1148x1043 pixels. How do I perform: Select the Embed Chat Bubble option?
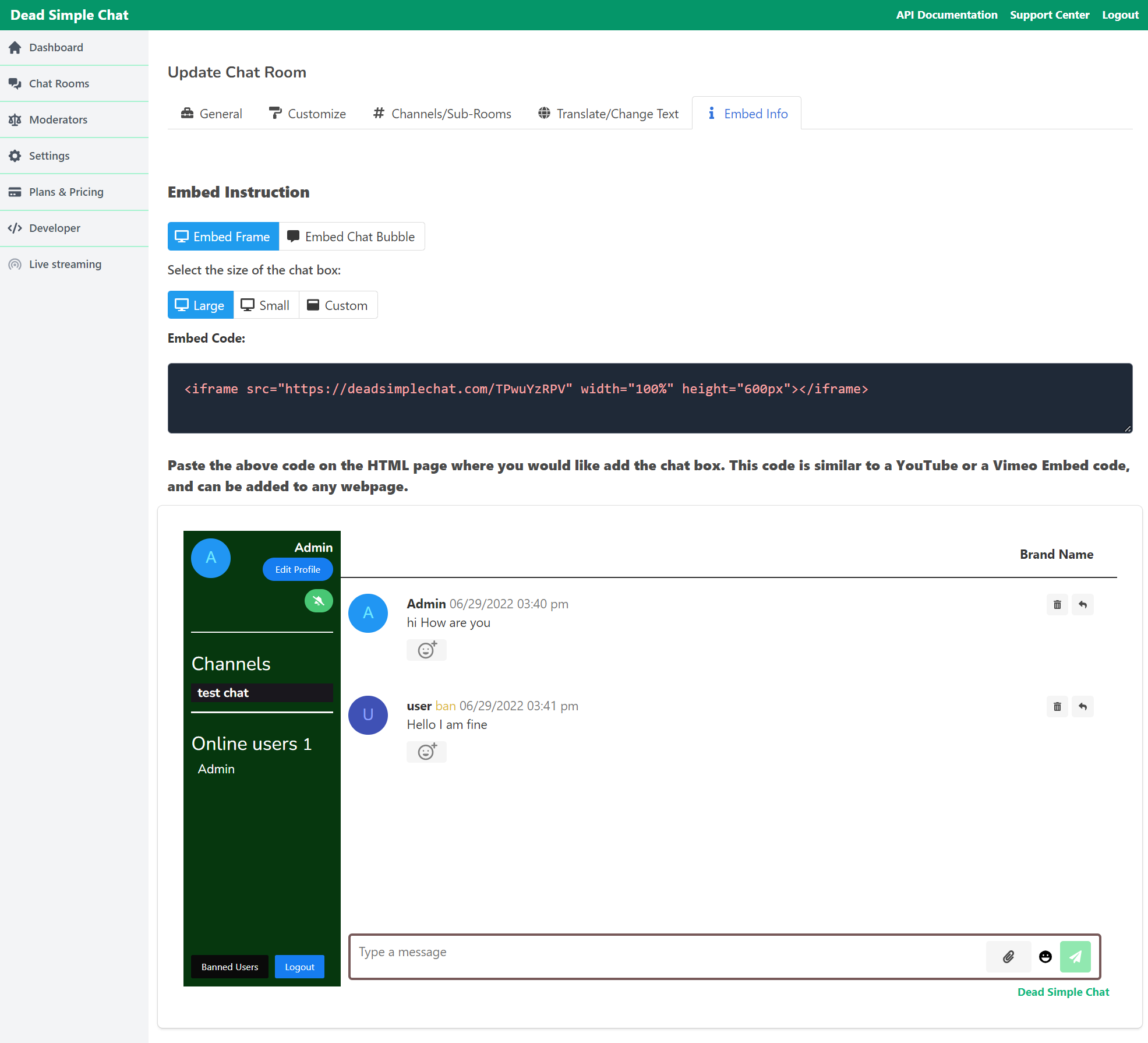pos(352,236)
